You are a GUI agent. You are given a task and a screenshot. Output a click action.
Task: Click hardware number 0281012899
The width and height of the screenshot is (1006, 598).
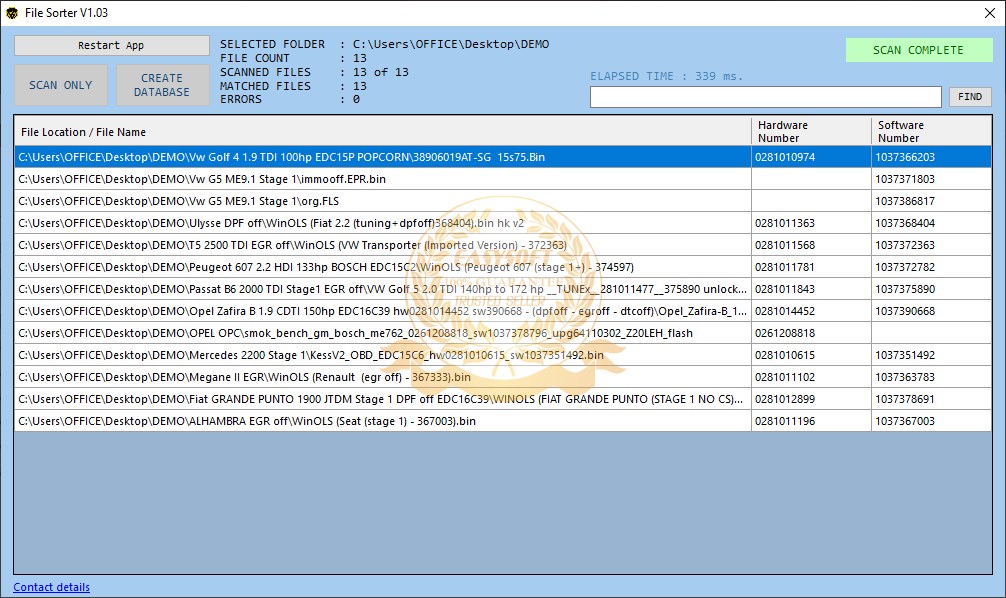tap(785, 399)
